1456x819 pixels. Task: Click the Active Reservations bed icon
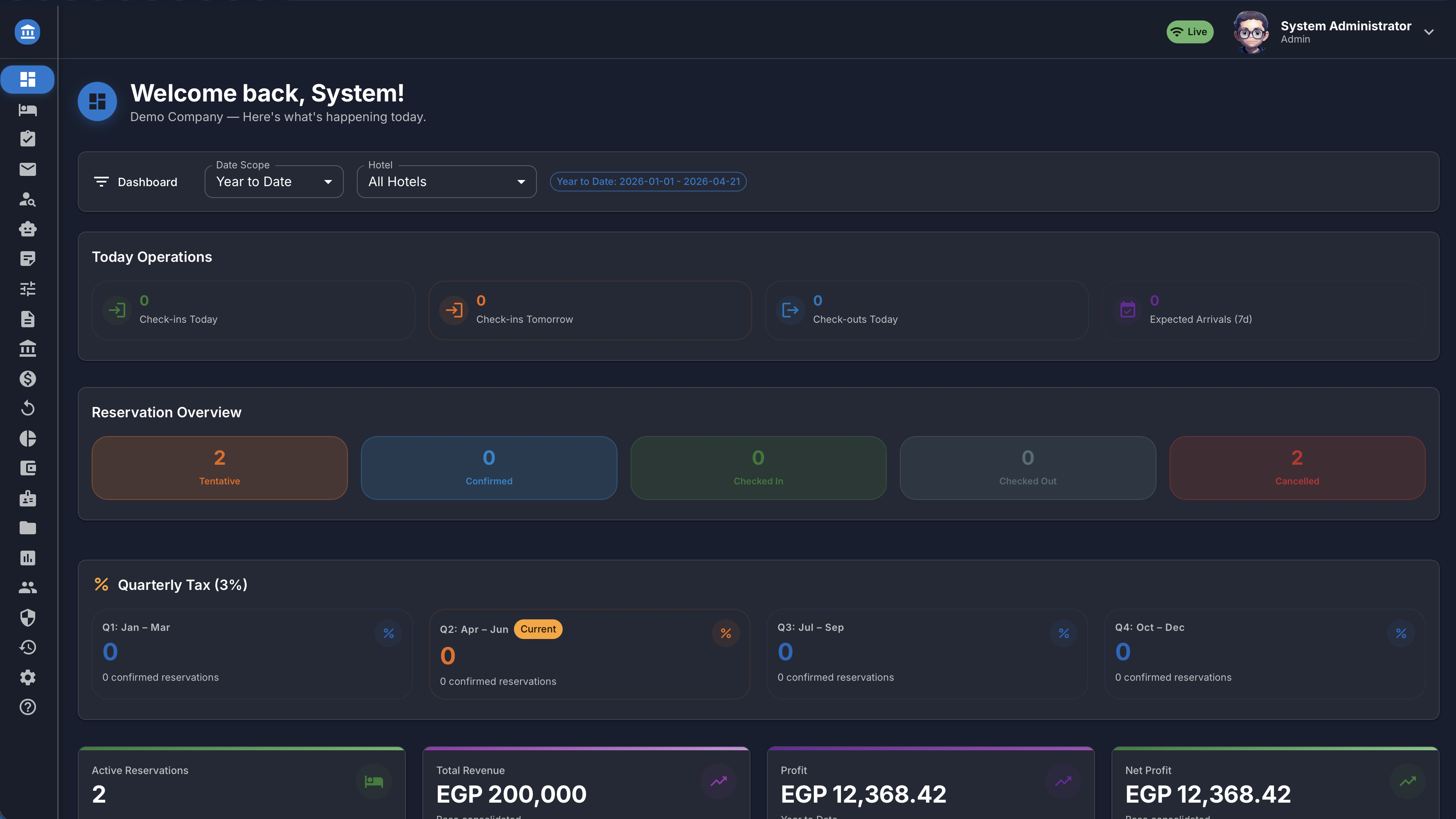(374, 782)
